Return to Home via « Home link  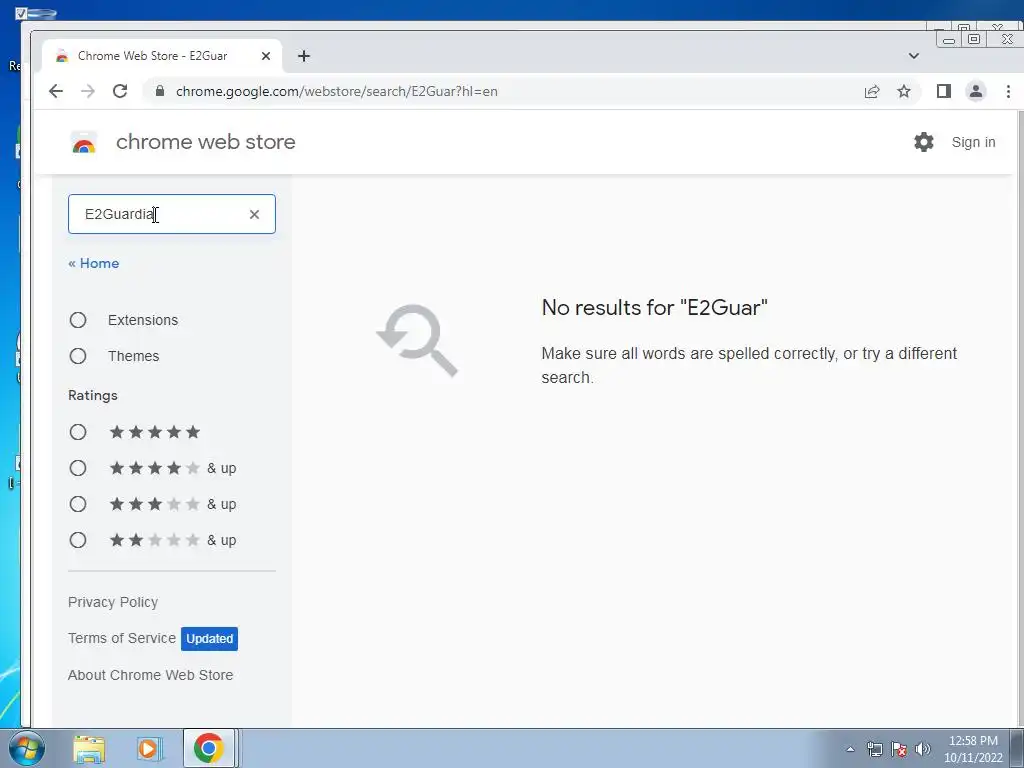[93, 263]
